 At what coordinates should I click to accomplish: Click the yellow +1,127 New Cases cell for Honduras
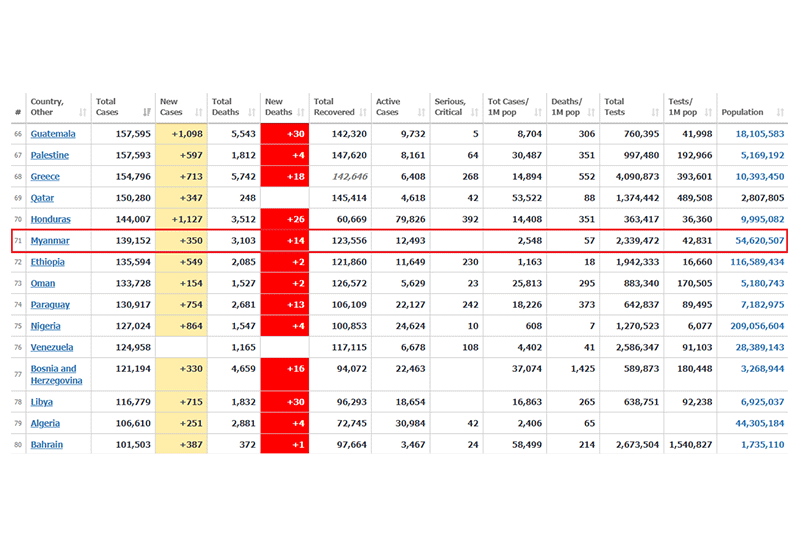click(x=181, y=219)
